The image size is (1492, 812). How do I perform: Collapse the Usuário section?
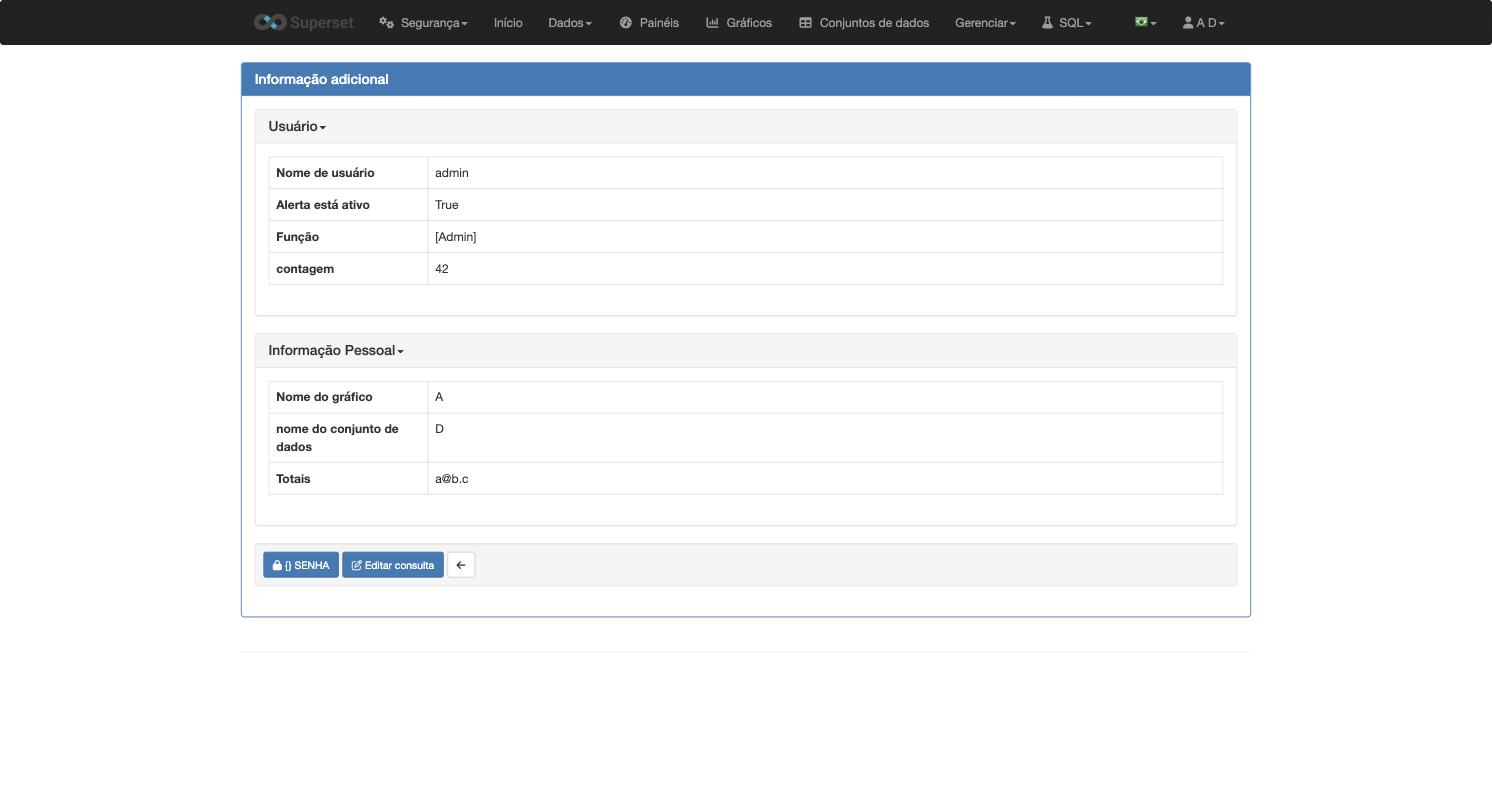297,126
